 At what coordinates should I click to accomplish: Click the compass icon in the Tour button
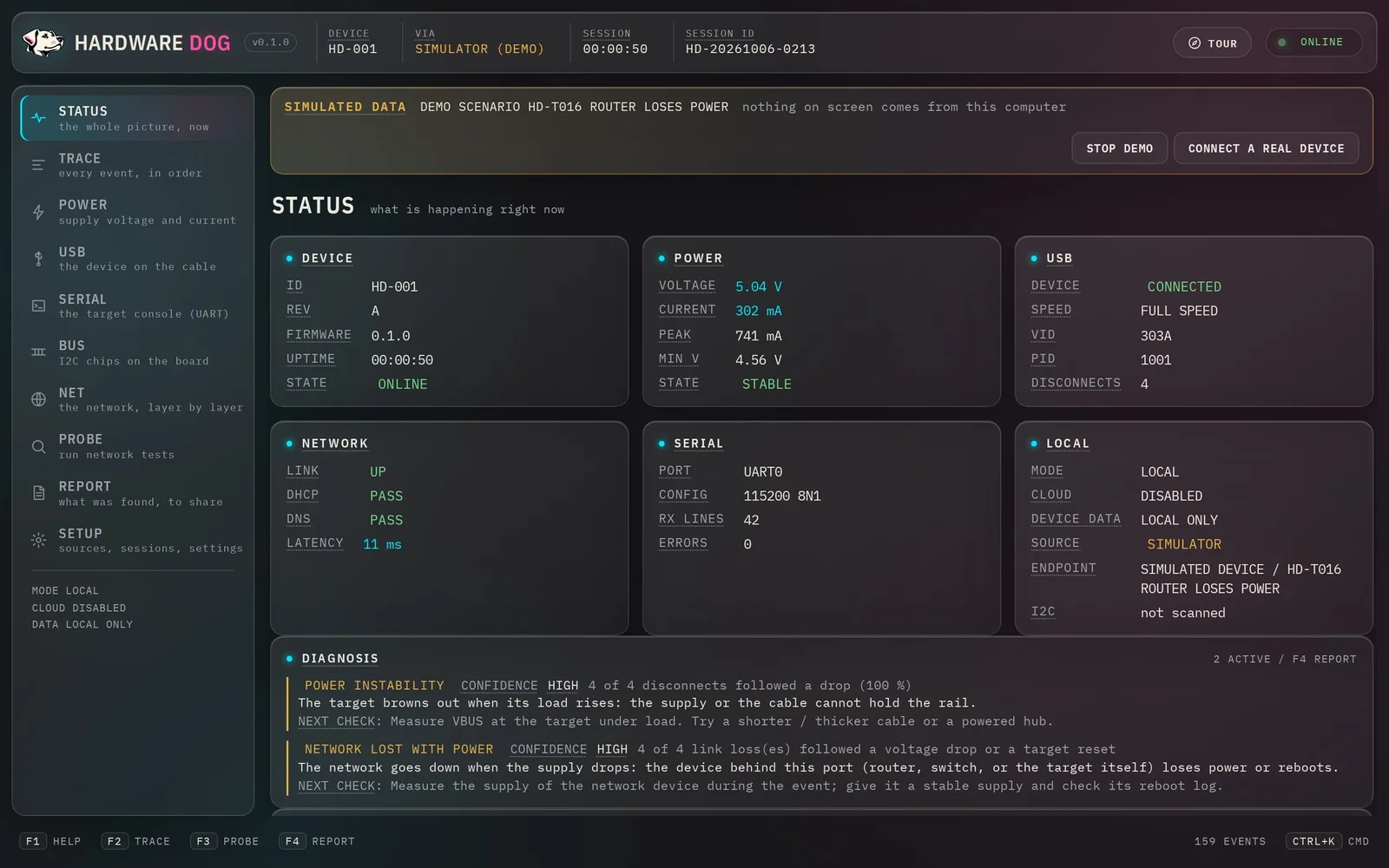pos(1195,43)
